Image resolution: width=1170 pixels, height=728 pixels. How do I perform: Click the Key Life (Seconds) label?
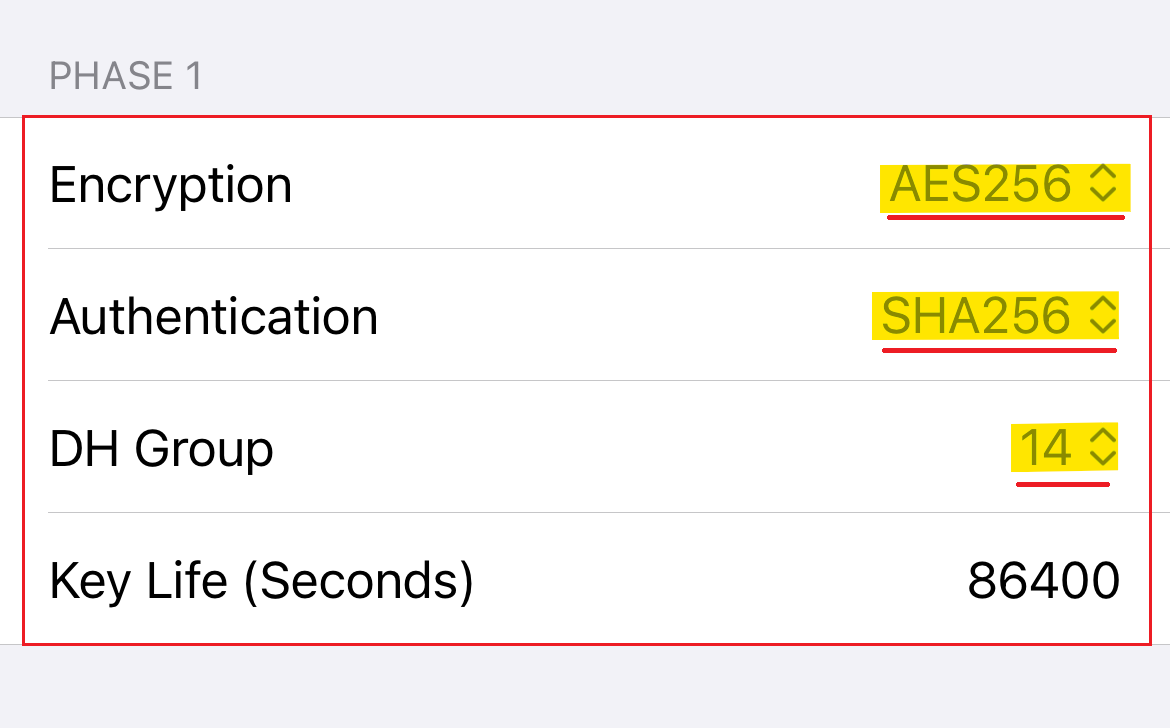click(x=262, y=581)
